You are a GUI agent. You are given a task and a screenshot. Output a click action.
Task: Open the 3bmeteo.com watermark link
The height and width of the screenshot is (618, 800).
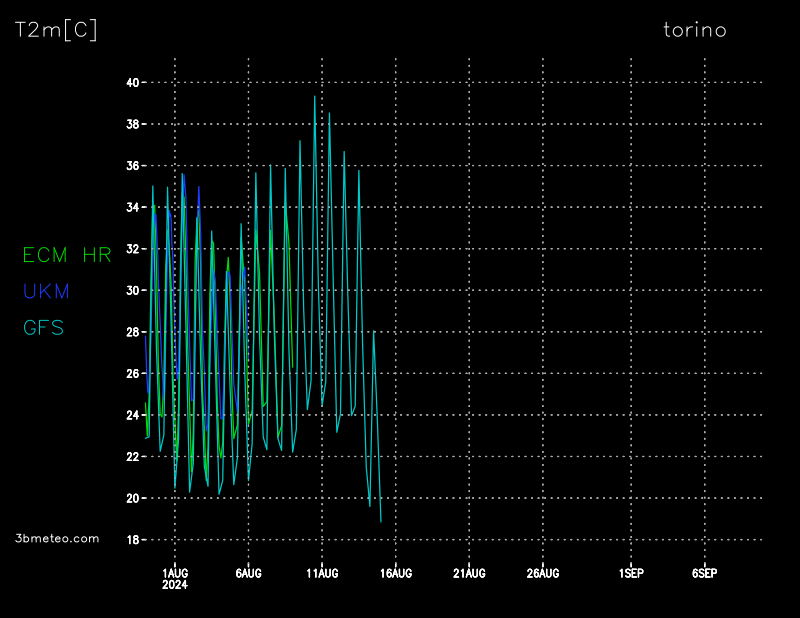pyautogui.click(x=57, y=538)
